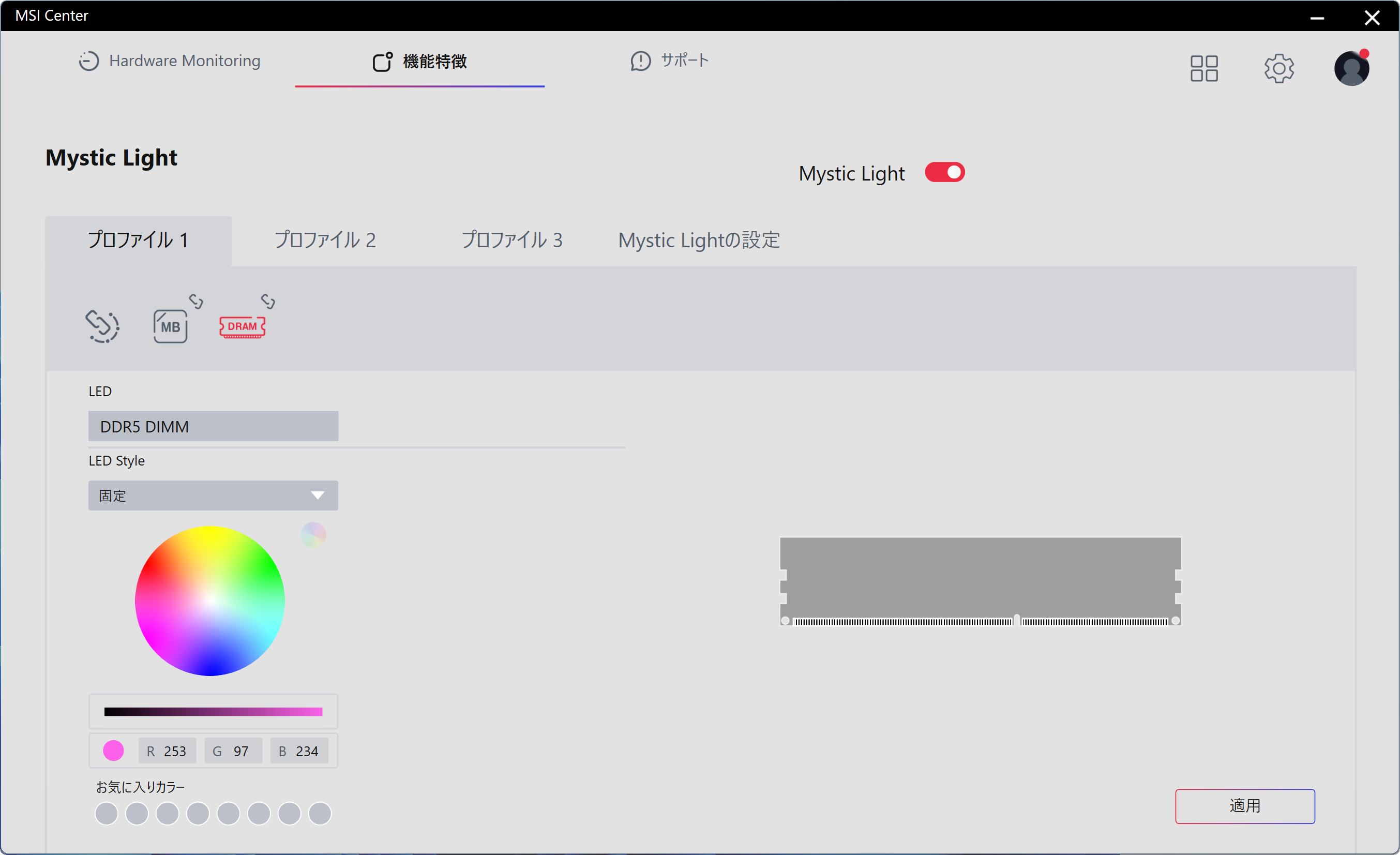The image size is (1400, 855).
Task: Minimize the MSI Center window
Action: coord(1317,18)
